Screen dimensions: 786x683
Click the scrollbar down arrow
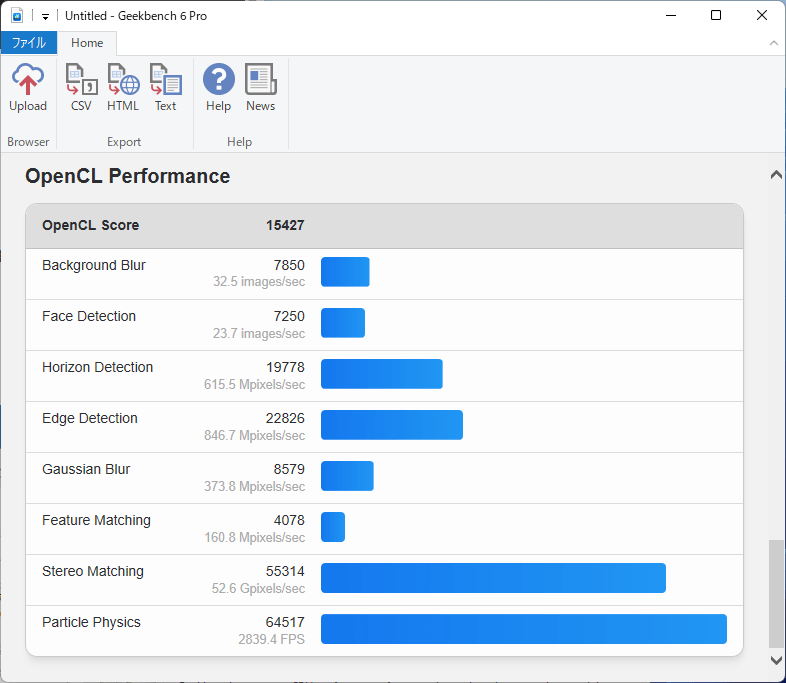[776, 660]
